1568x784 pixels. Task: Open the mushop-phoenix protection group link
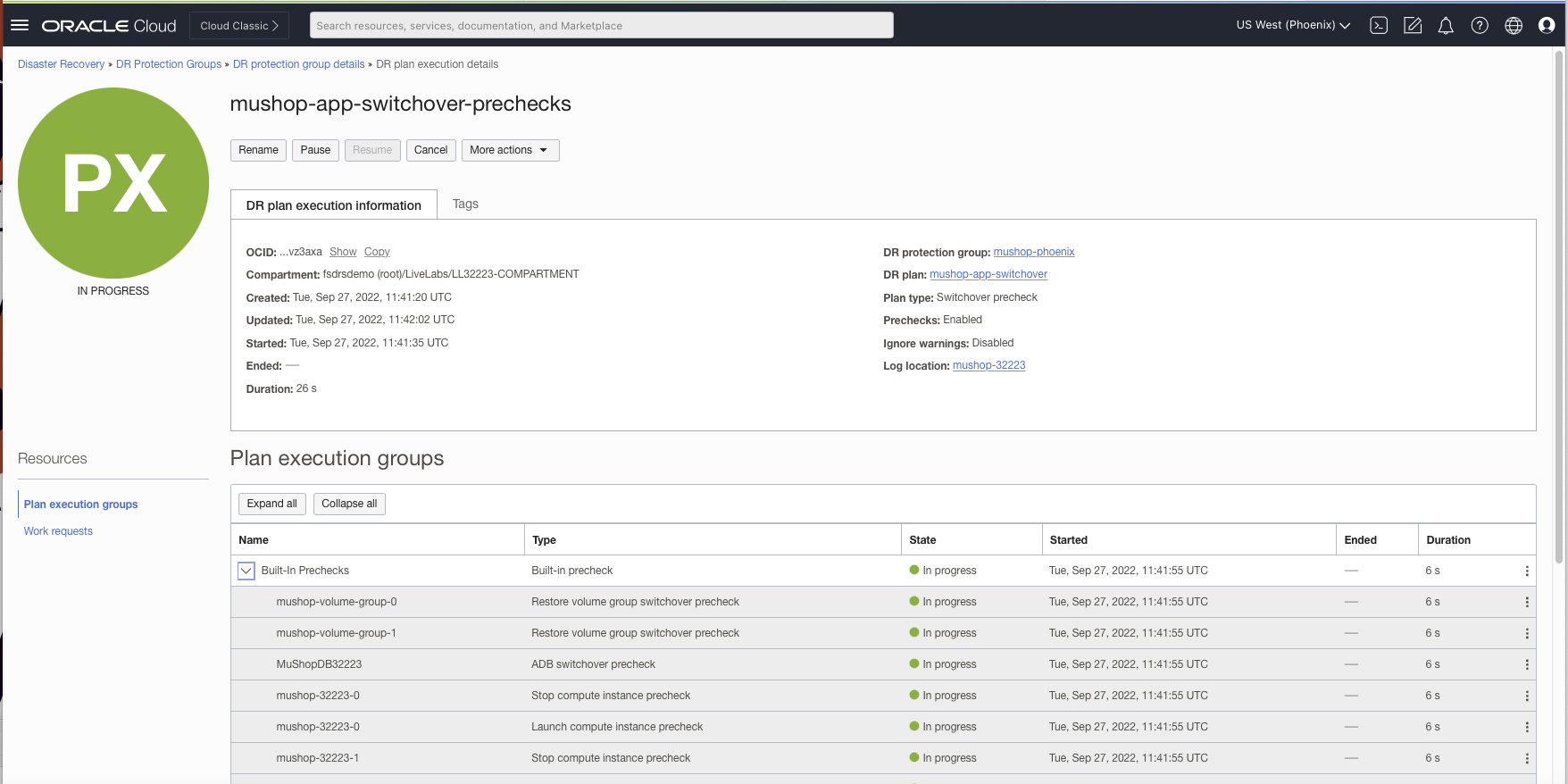(1033, 252)
